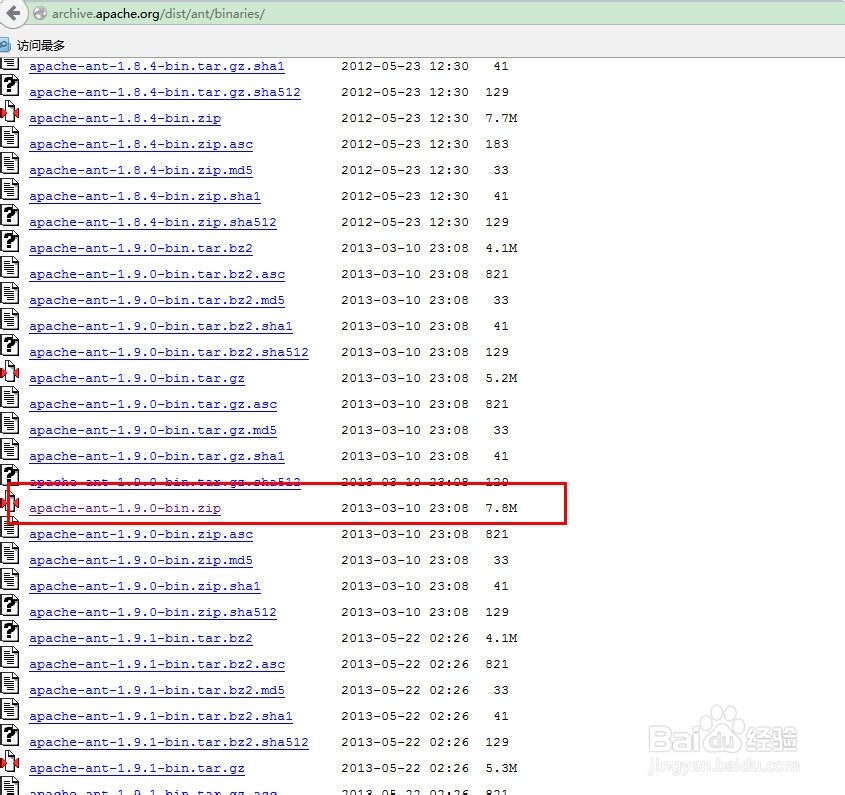
Task: Click the text file icon beside apache-ant-1.9.0-bin.zip.sha1
Action: [x=10, y=579]
